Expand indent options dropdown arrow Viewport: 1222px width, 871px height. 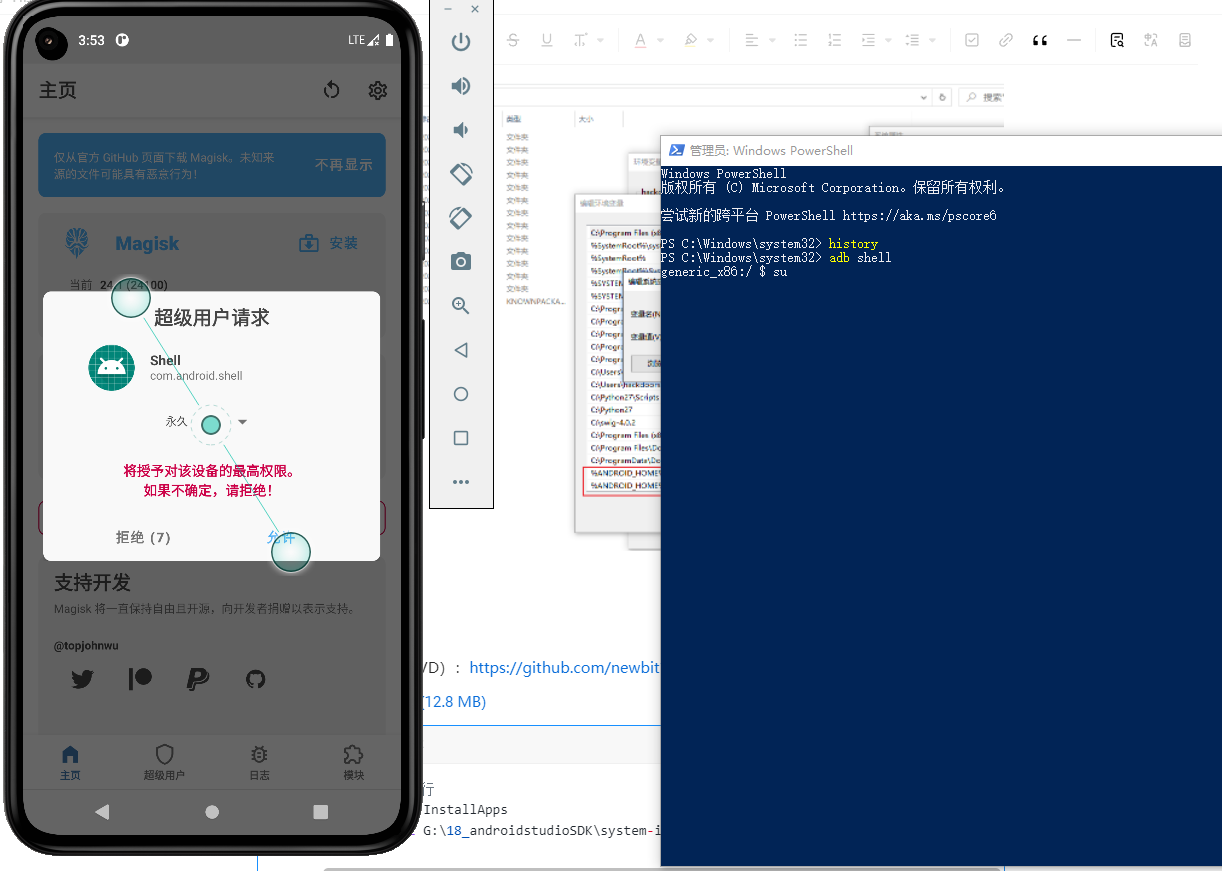[x=889, y=41]
